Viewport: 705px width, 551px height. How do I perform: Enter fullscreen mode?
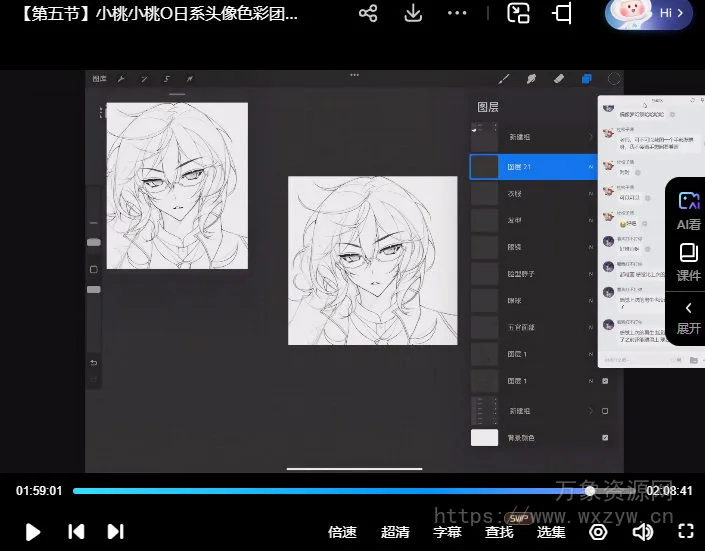(686, 532)
